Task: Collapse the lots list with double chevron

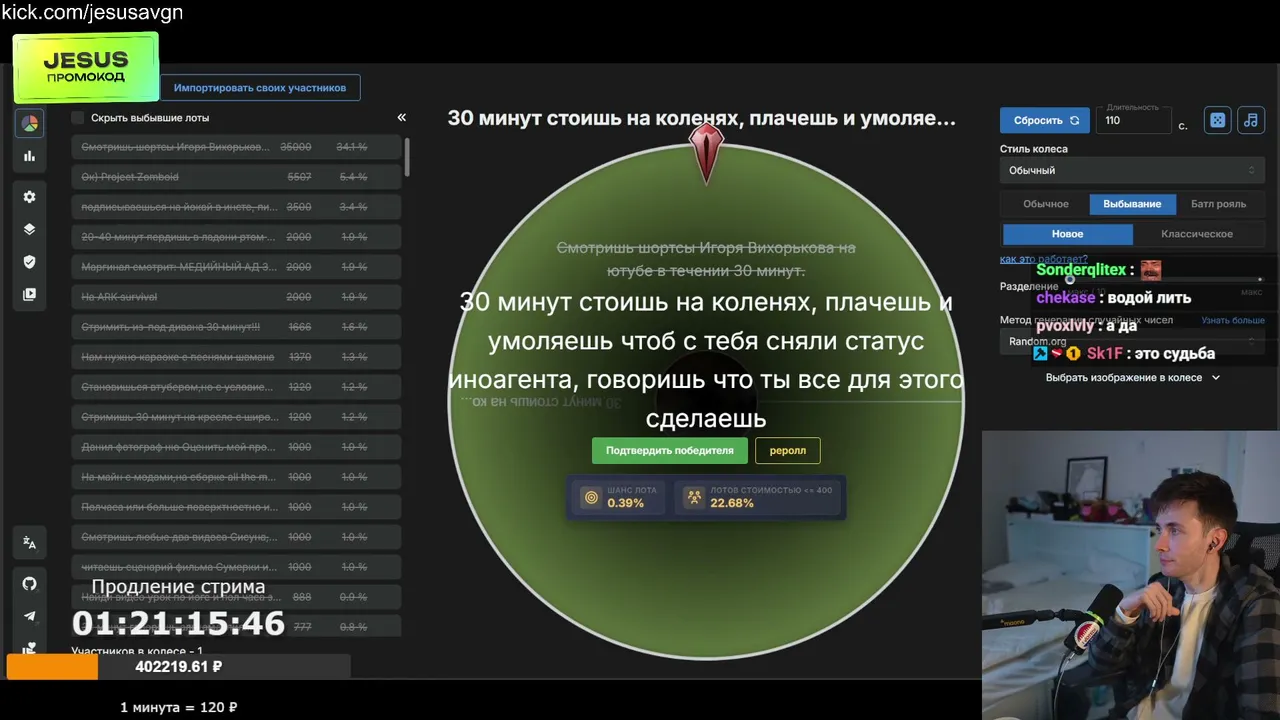Action: click(402, 117)
